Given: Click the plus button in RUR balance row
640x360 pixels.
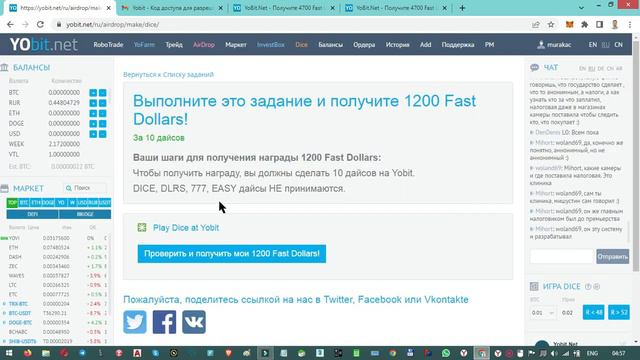Looking at the screenshot, I should pos(93,103).
